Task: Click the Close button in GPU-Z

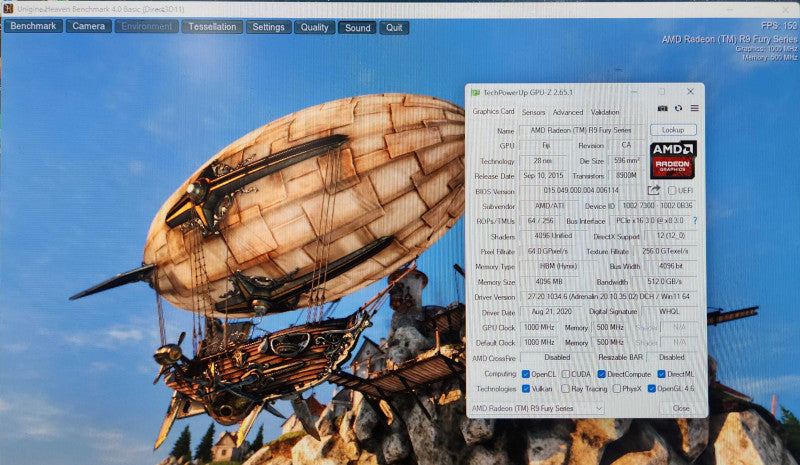Action: coord(680,408)
